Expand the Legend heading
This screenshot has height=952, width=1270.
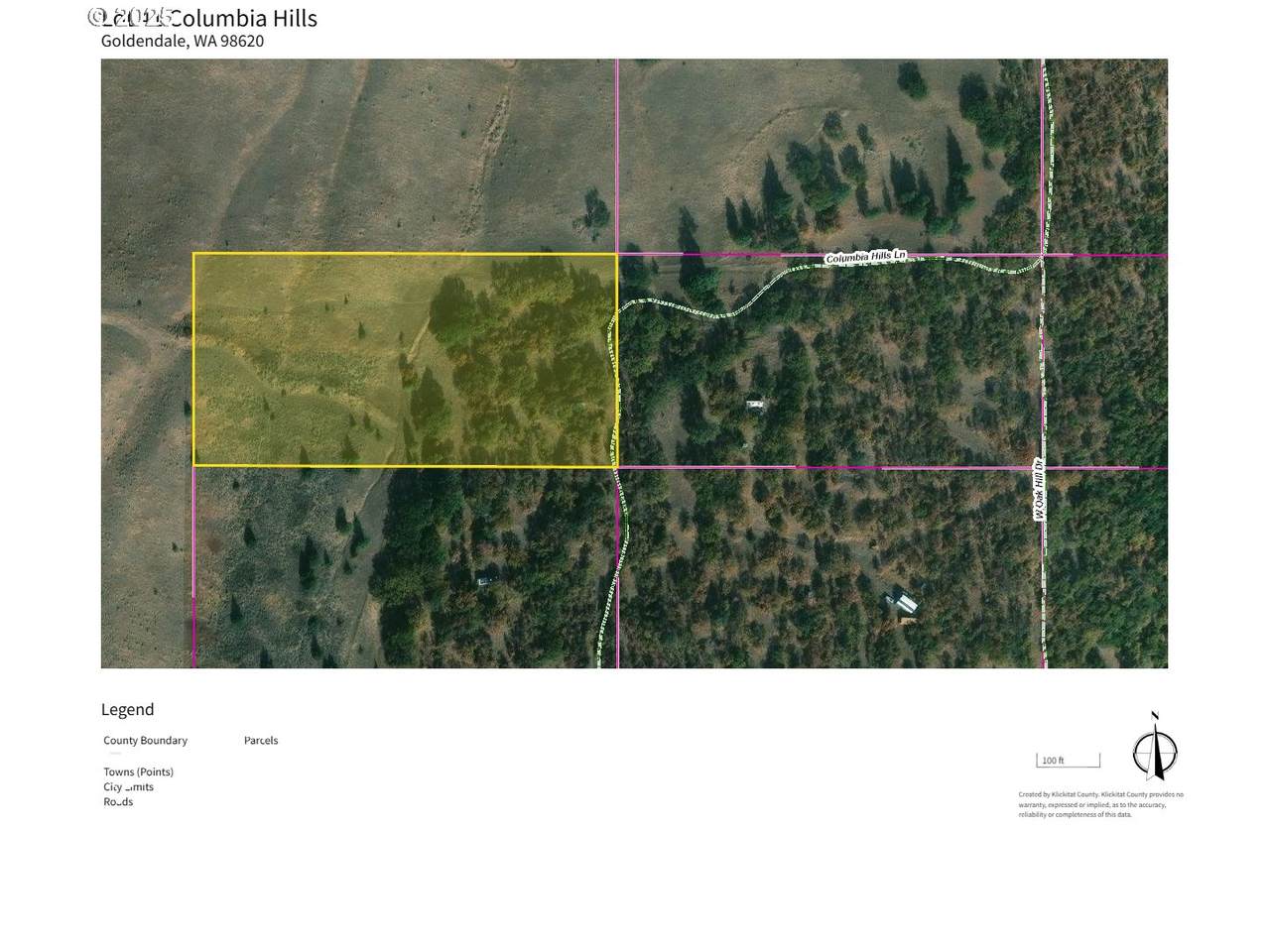pyautogui.click(x=127, y=709)
